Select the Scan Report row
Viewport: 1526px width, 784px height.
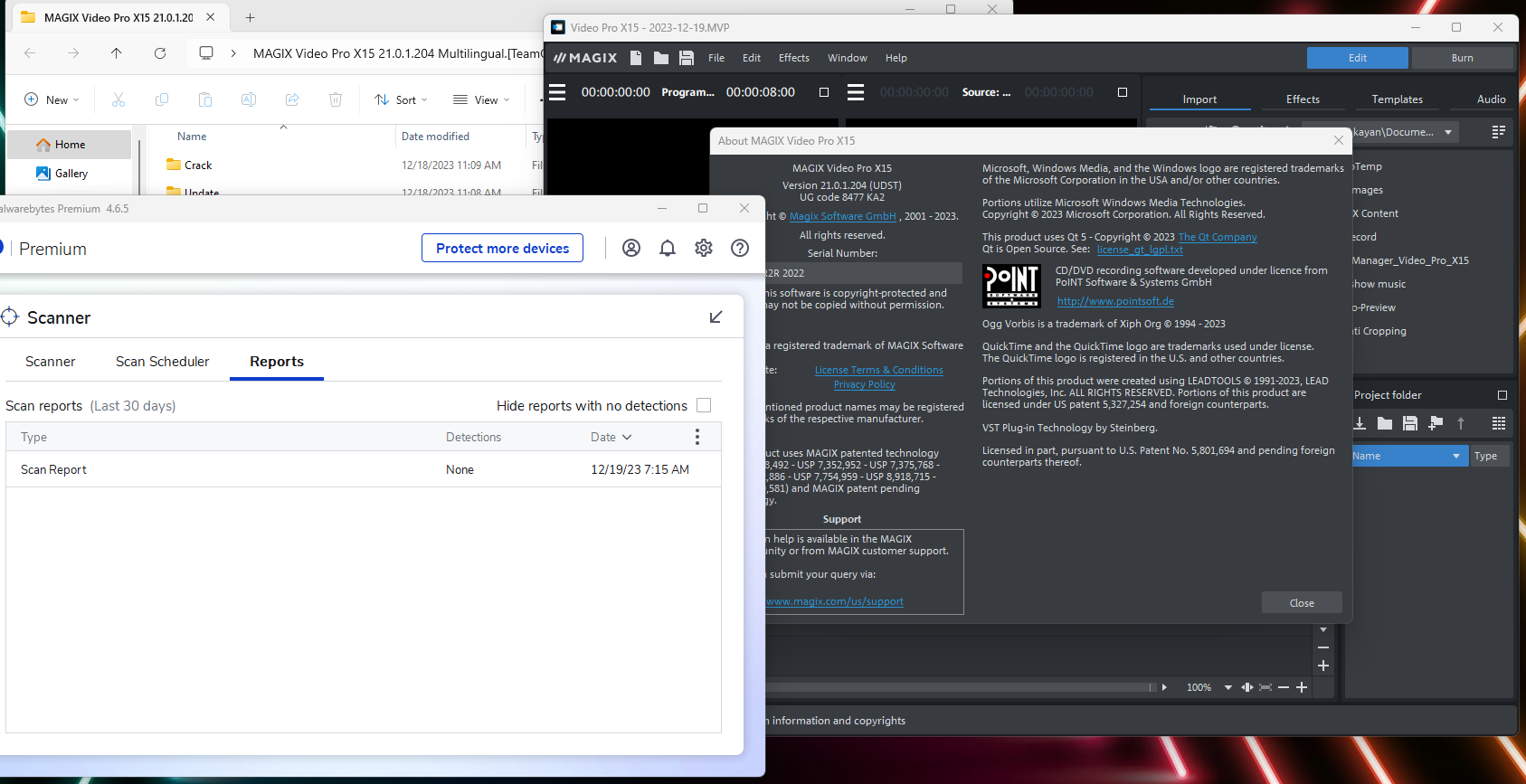364,469
